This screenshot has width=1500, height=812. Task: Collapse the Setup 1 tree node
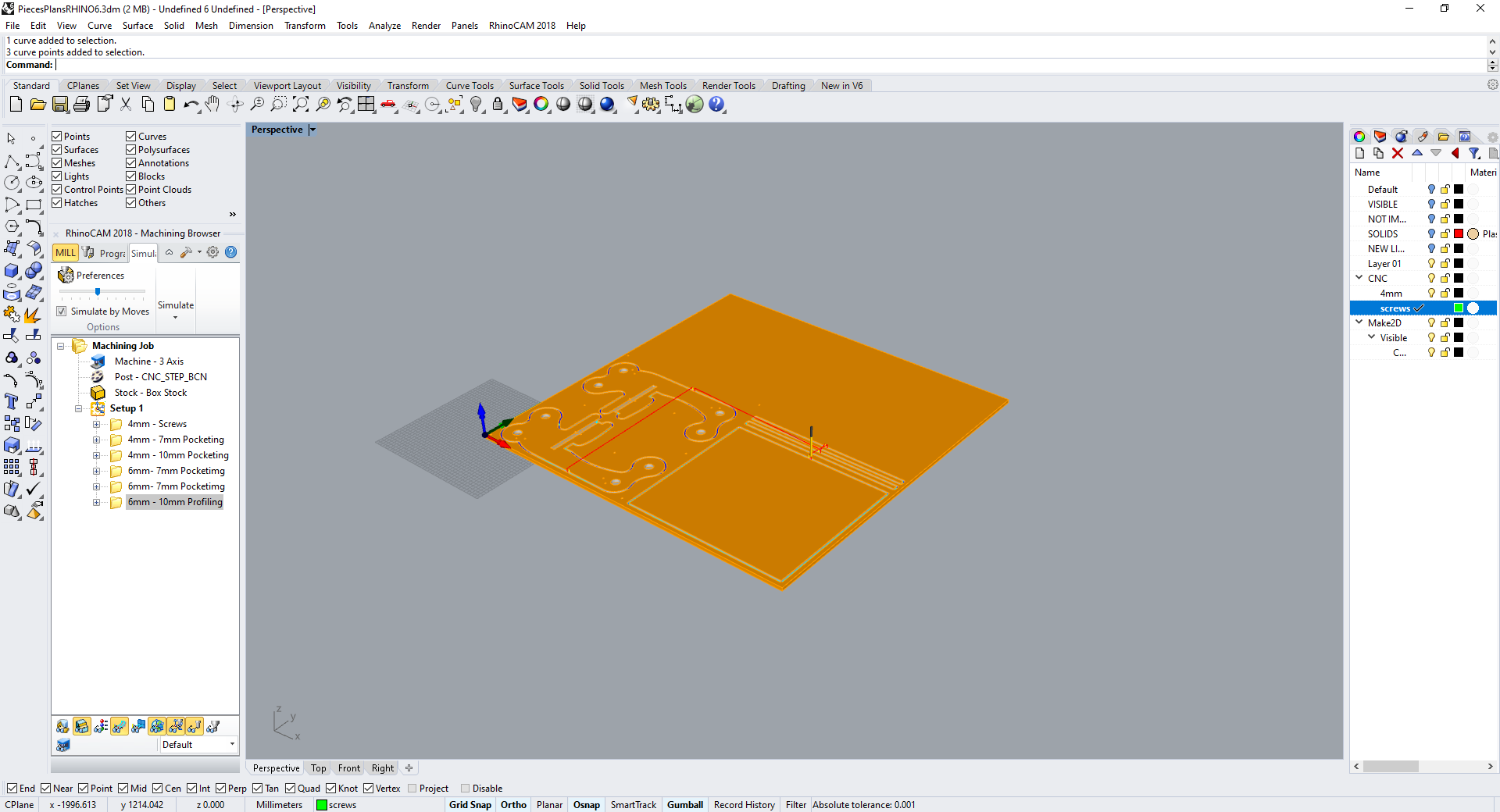tap(78, 409)
